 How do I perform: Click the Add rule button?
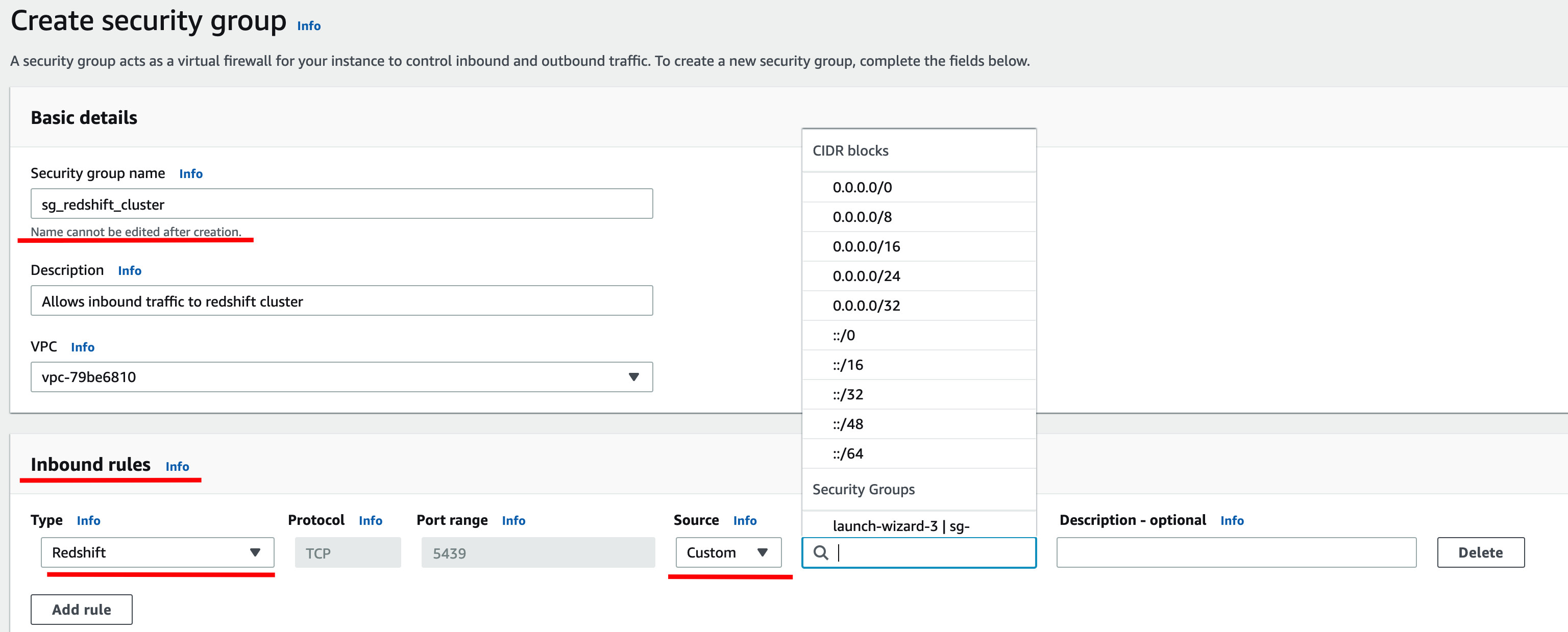[82, 609]
